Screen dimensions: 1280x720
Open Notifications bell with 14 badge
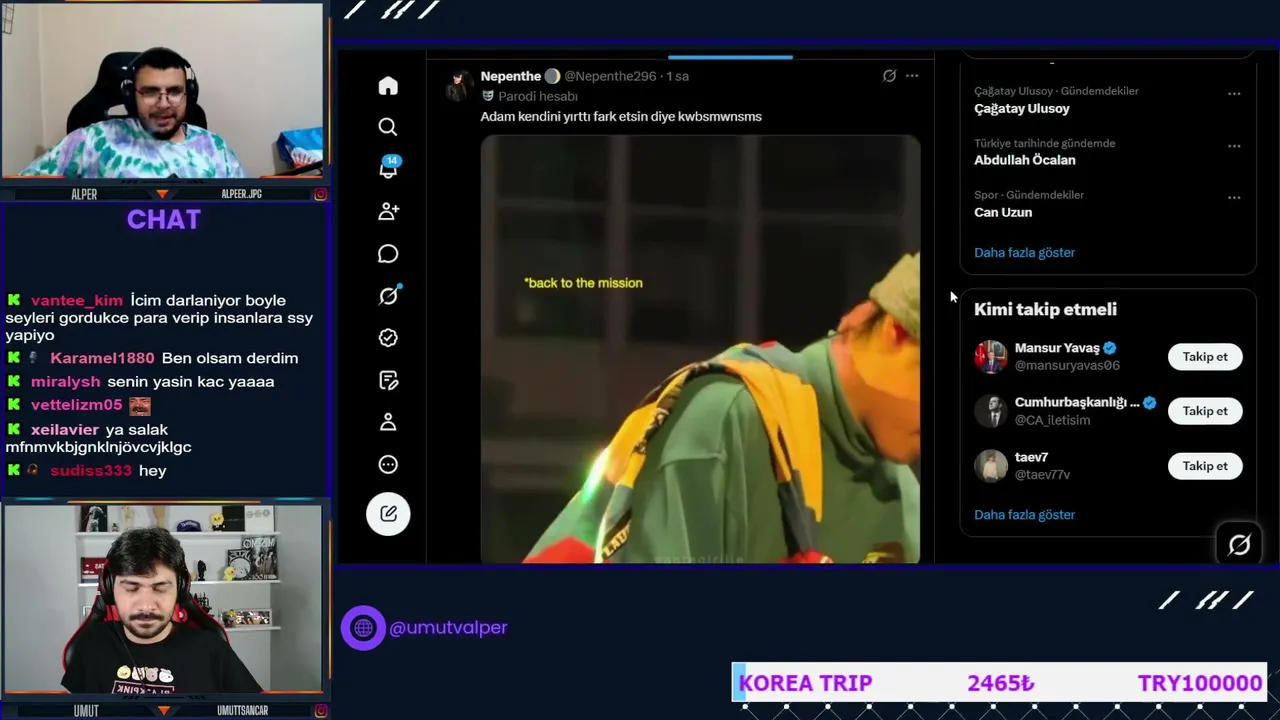388,168
